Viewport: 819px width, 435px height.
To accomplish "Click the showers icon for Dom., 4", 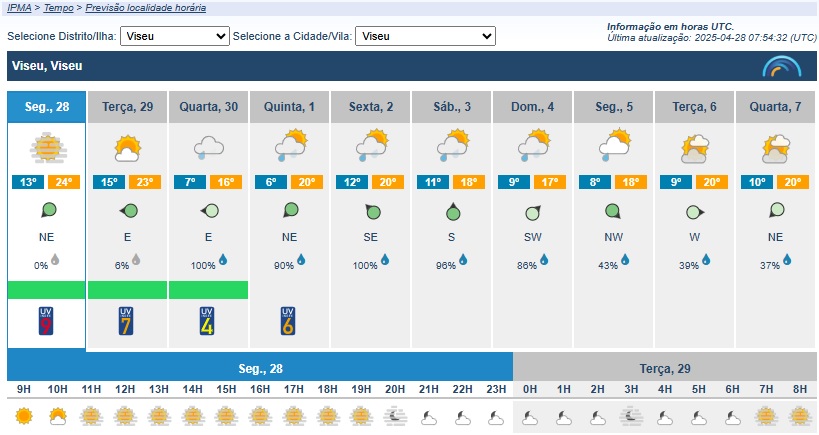I will coord(533,146).
